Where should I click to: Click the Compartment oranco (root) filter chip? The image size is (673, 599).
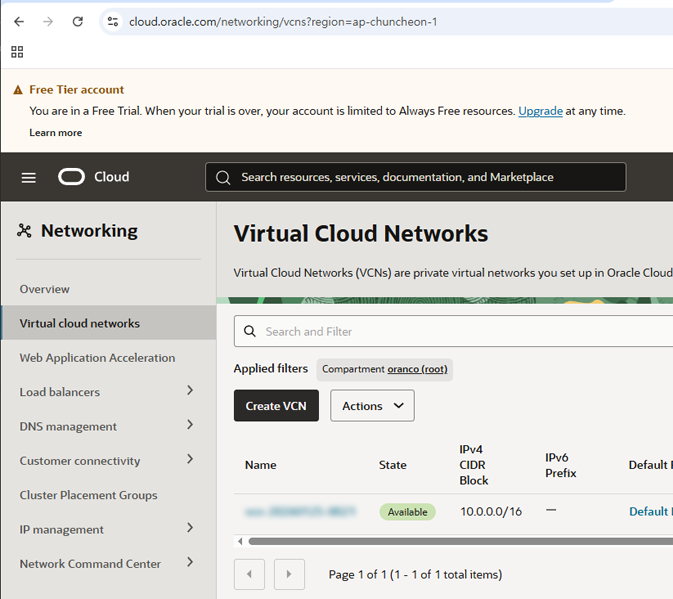[384, 369]
